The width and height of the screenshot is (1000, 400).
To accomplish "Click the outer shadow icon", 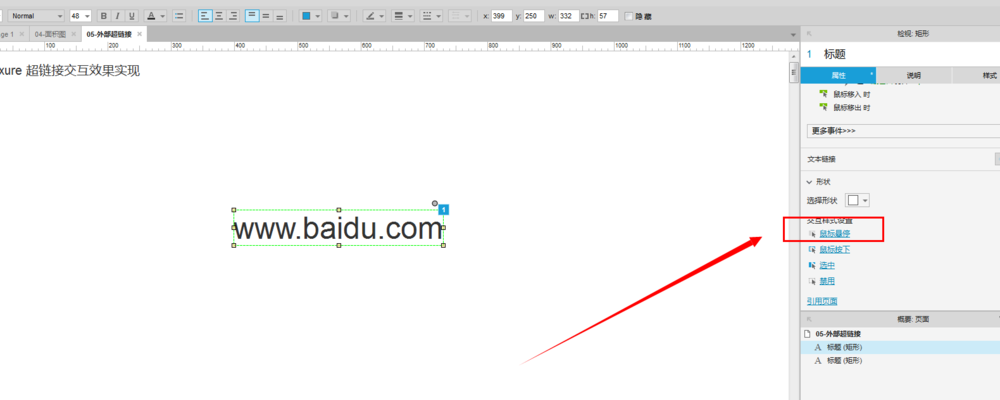I will [335, 16].
